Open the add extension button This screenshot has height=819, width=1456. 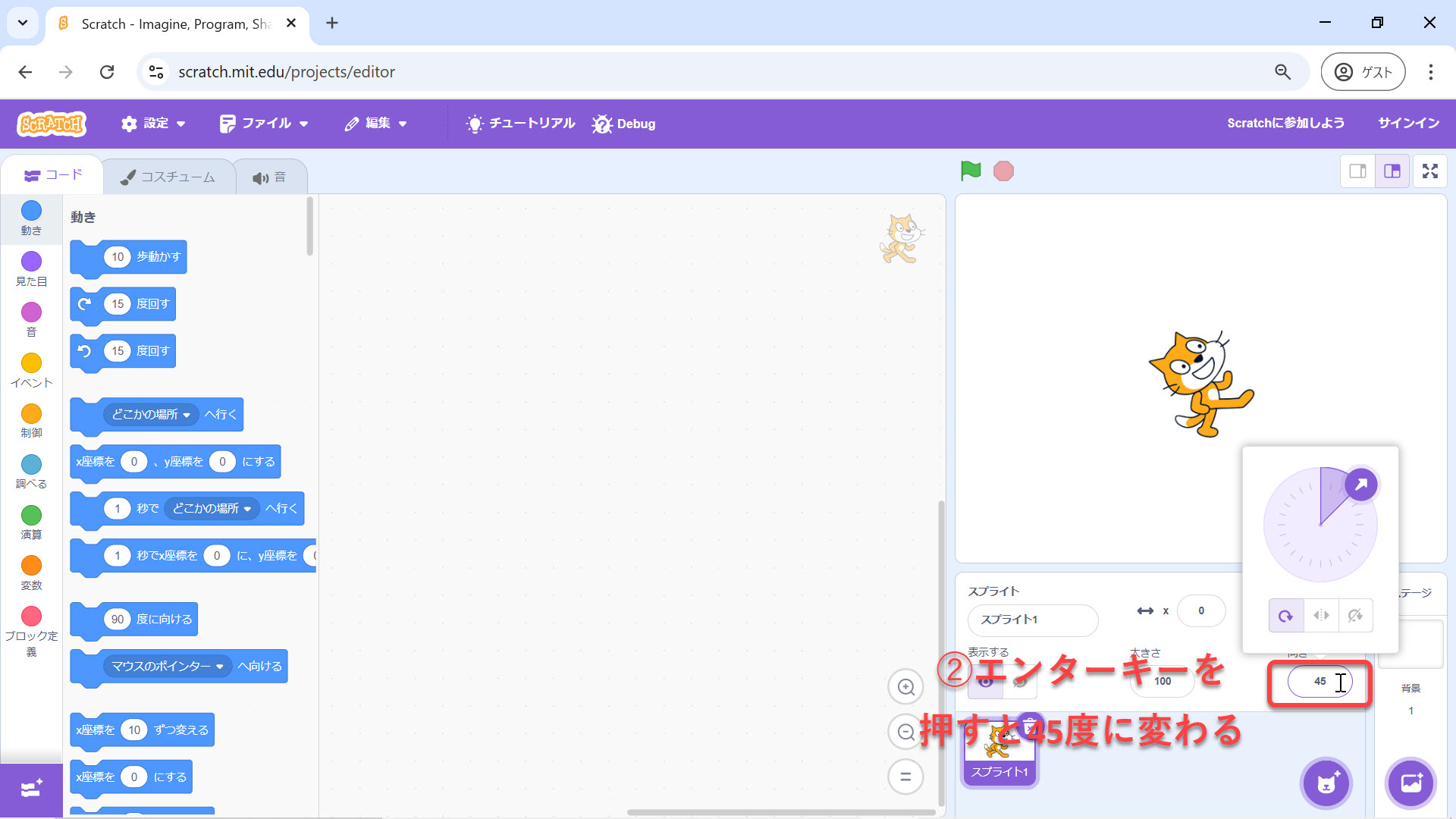[31, 789]
